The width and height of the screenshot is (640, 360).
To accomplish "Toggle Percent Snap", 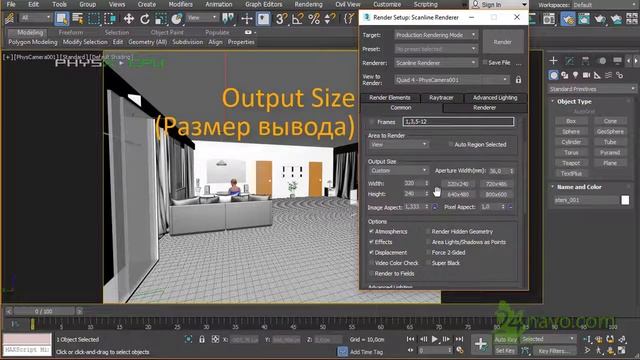I will click(x=314, y=18).
